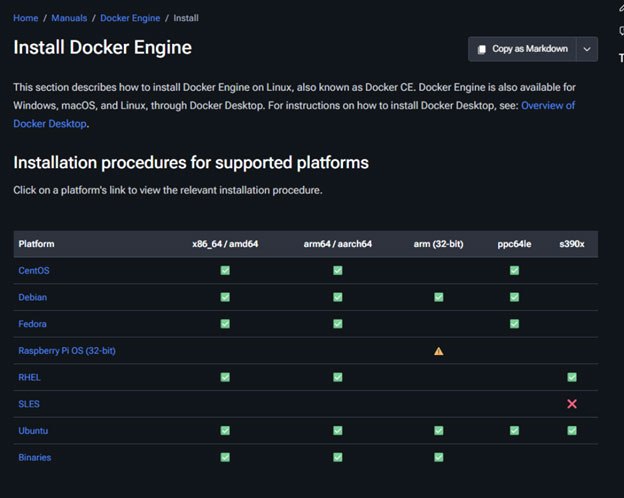Open Docker Engine breadcrumb link

pyautogui.click(x=130, y=18)
